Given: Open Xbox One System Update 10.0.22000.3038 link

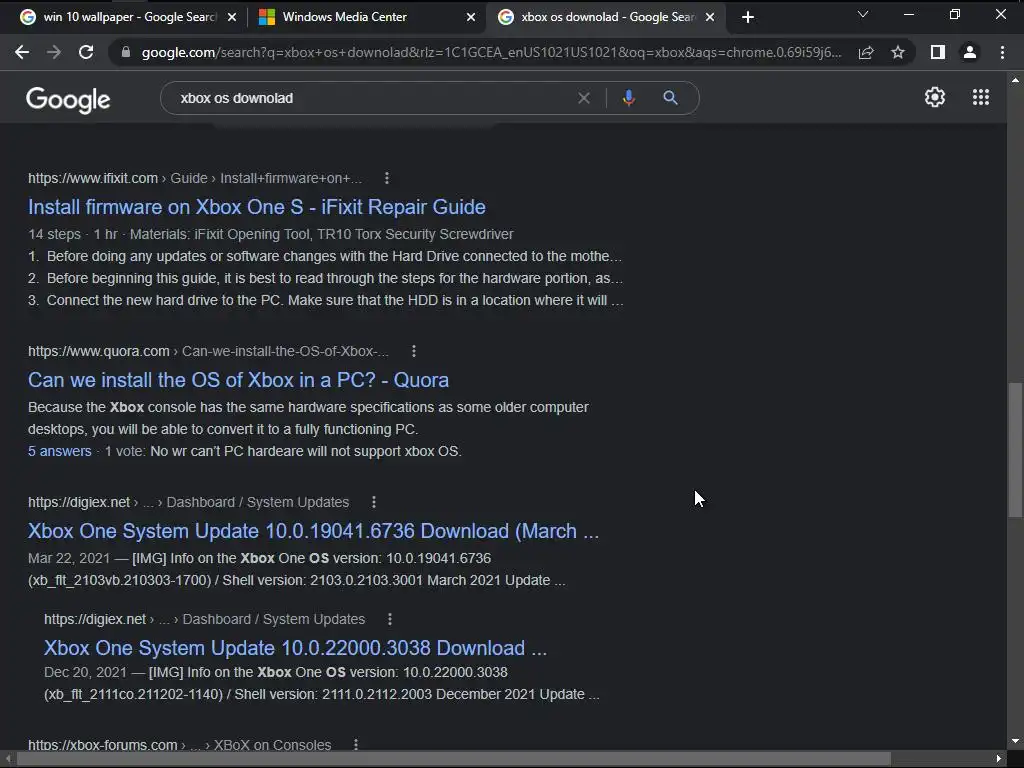Looking at the screenshot, I should 295,648.
